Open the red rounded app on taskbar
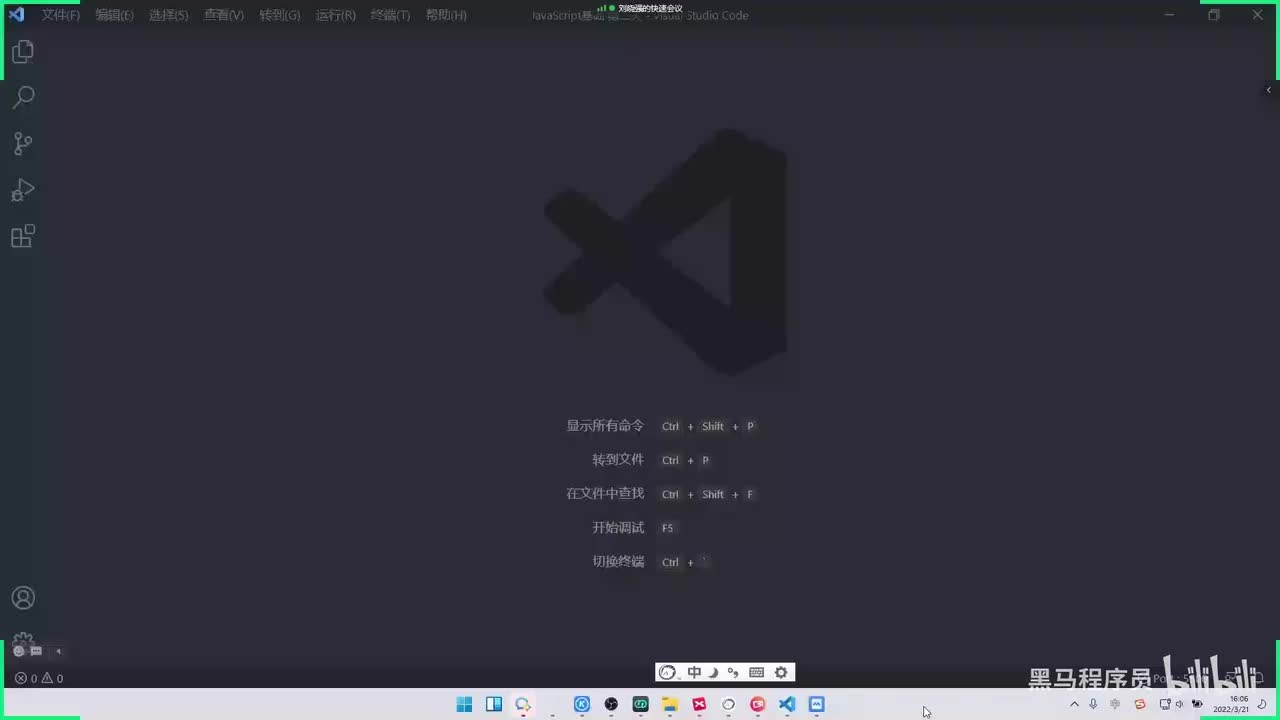 (x=757, y=704)
